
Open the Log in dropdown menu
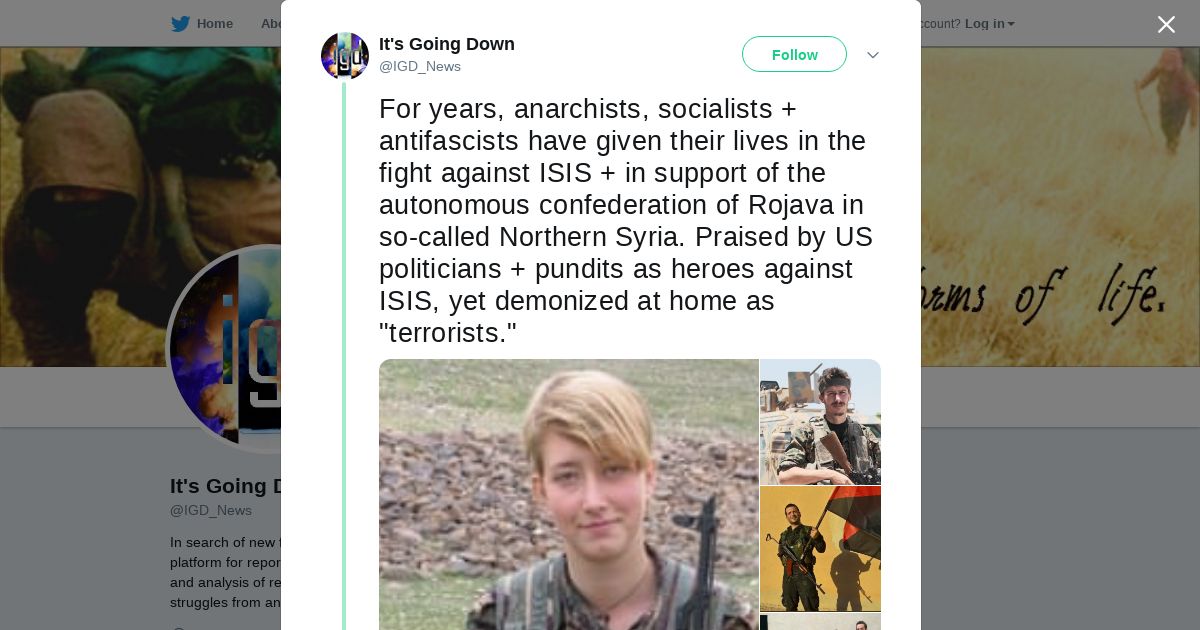point(989,24)
